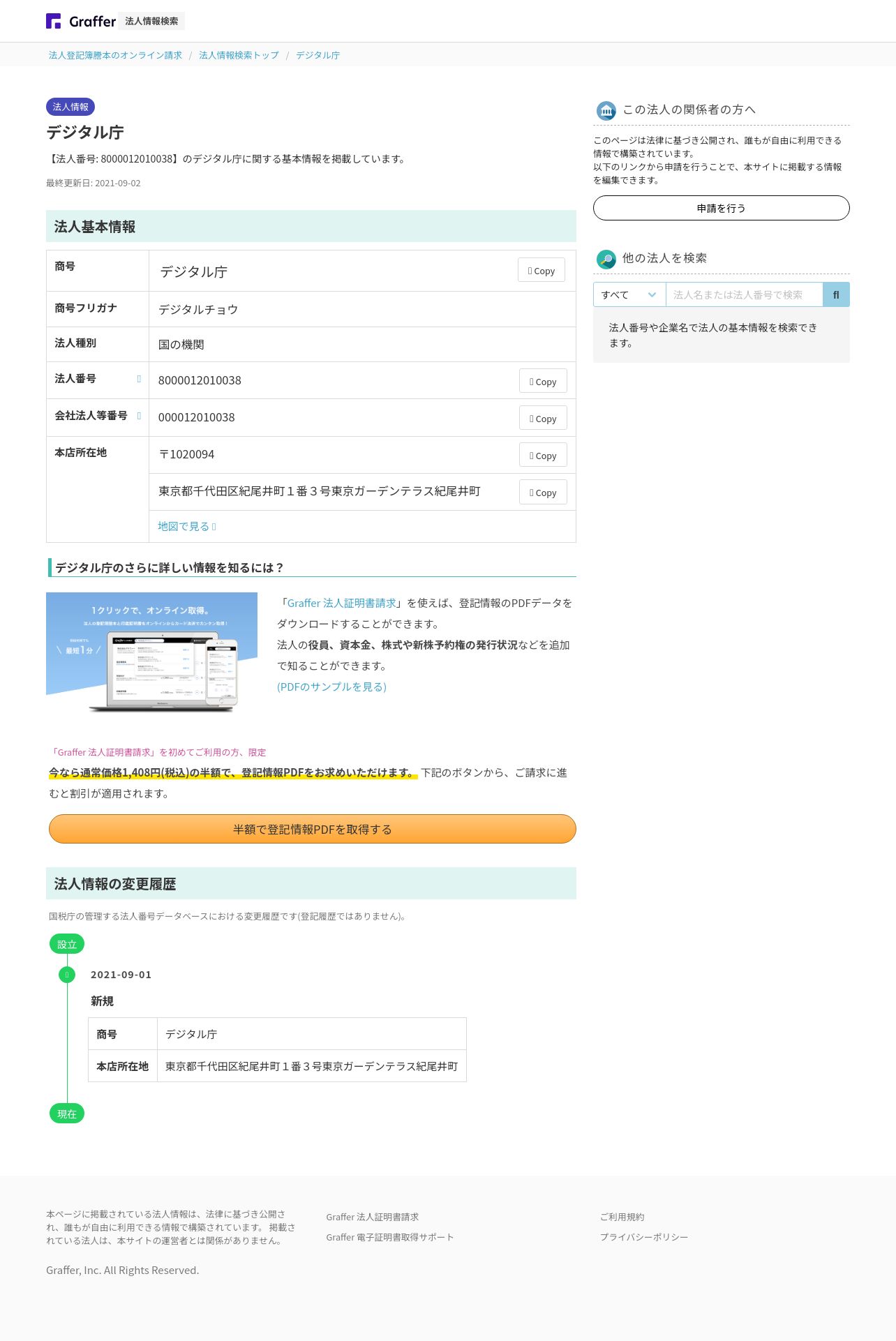The image size is (896, 1341).
Task: Click the 新規 history entry heading
Action: coord(102,1001)
